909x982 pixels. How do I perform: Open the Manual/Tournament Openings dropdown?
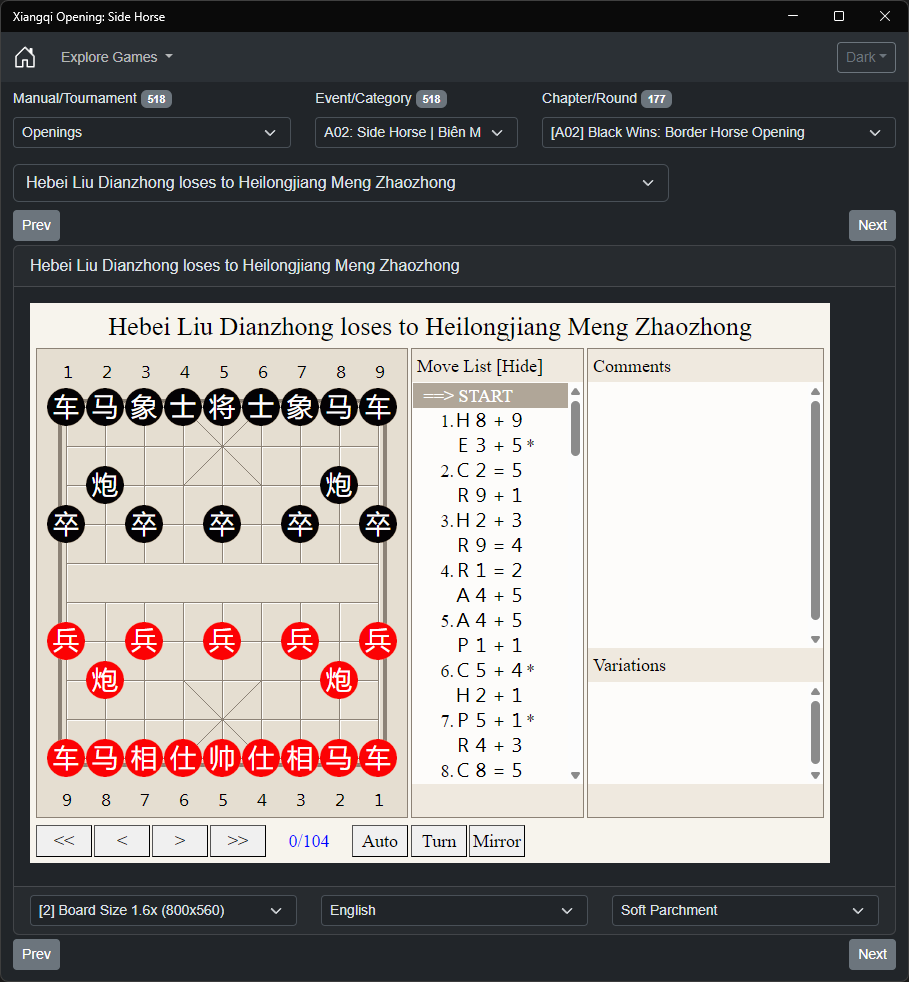pyautogui.click(x=152, y=133)
